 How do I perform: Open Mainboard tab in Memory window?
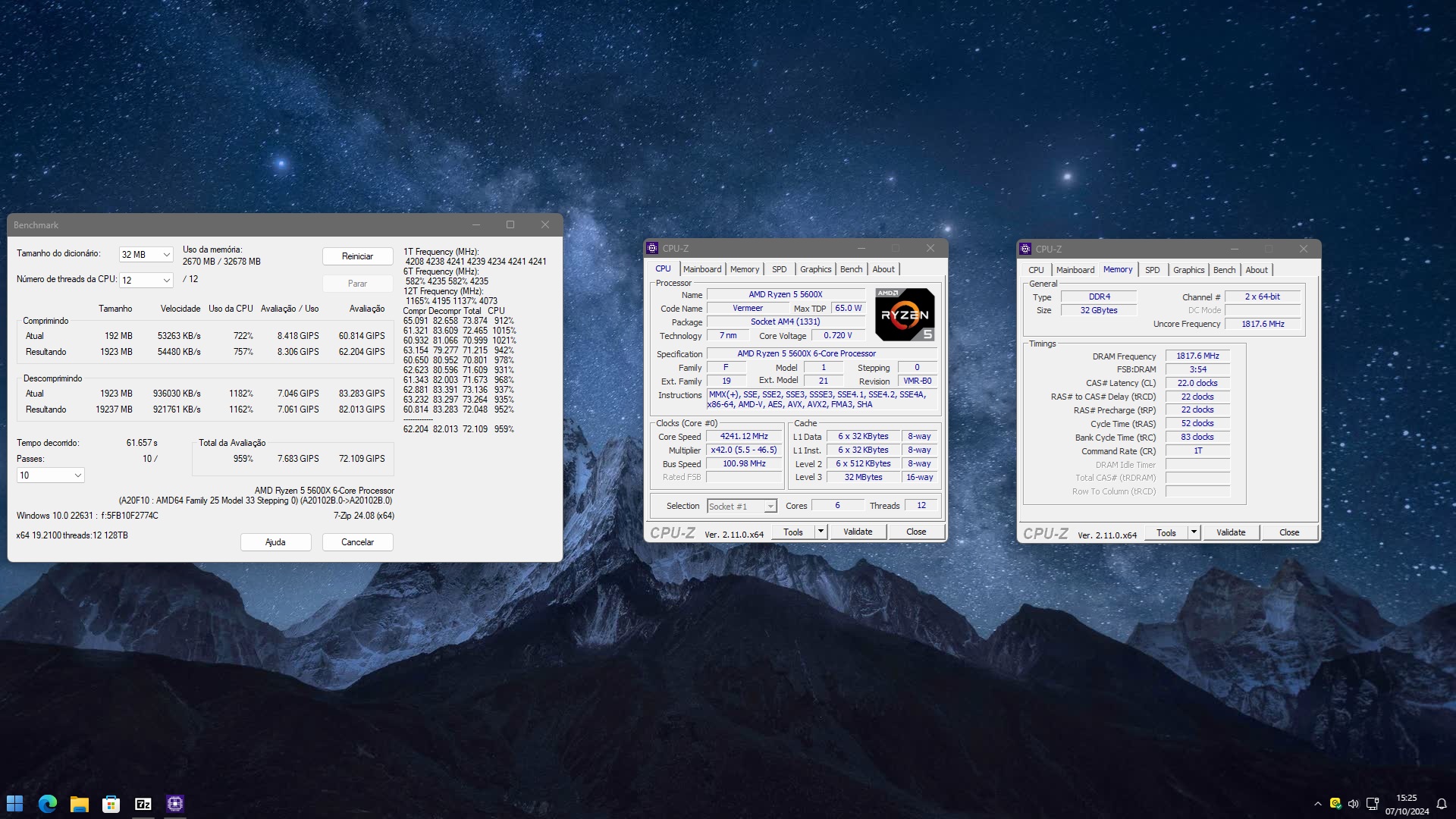coord(1075,270)
